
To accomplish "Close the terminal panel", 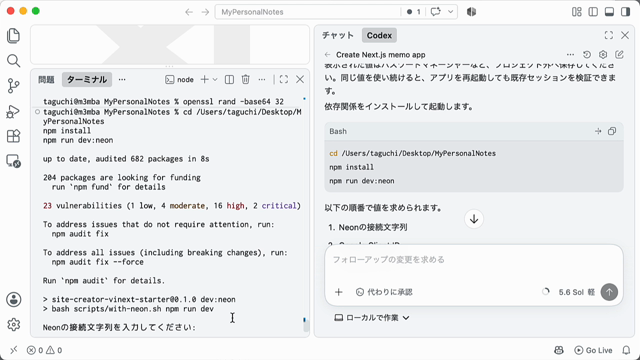I will tap(300, 80).
